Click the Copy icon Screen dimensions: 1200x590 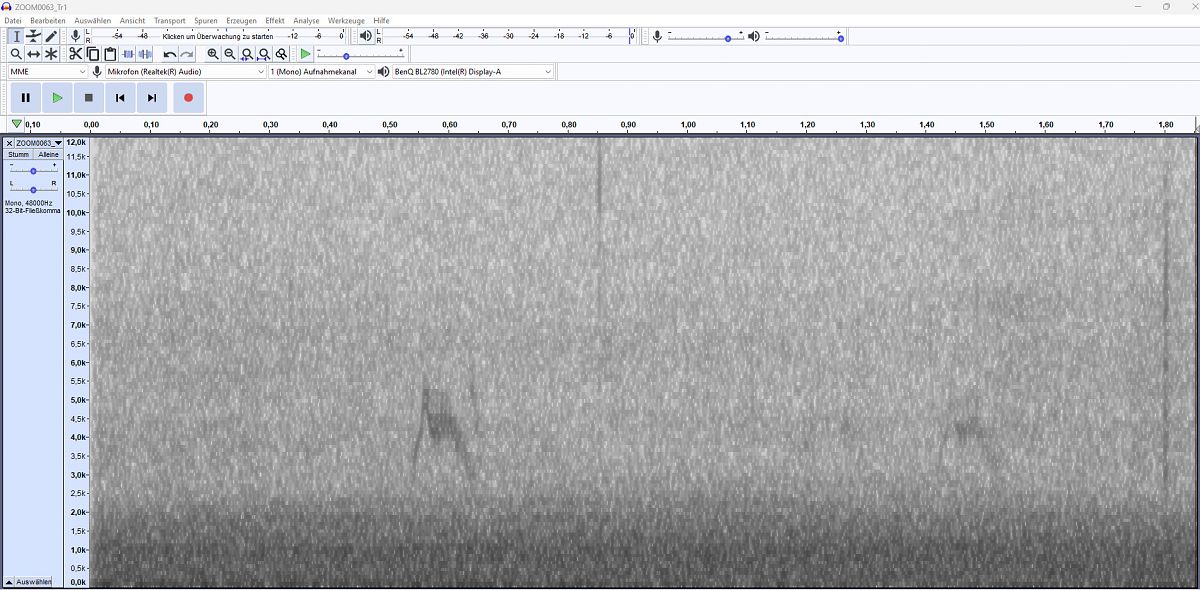pyautogui.click(x=93, y=54)
